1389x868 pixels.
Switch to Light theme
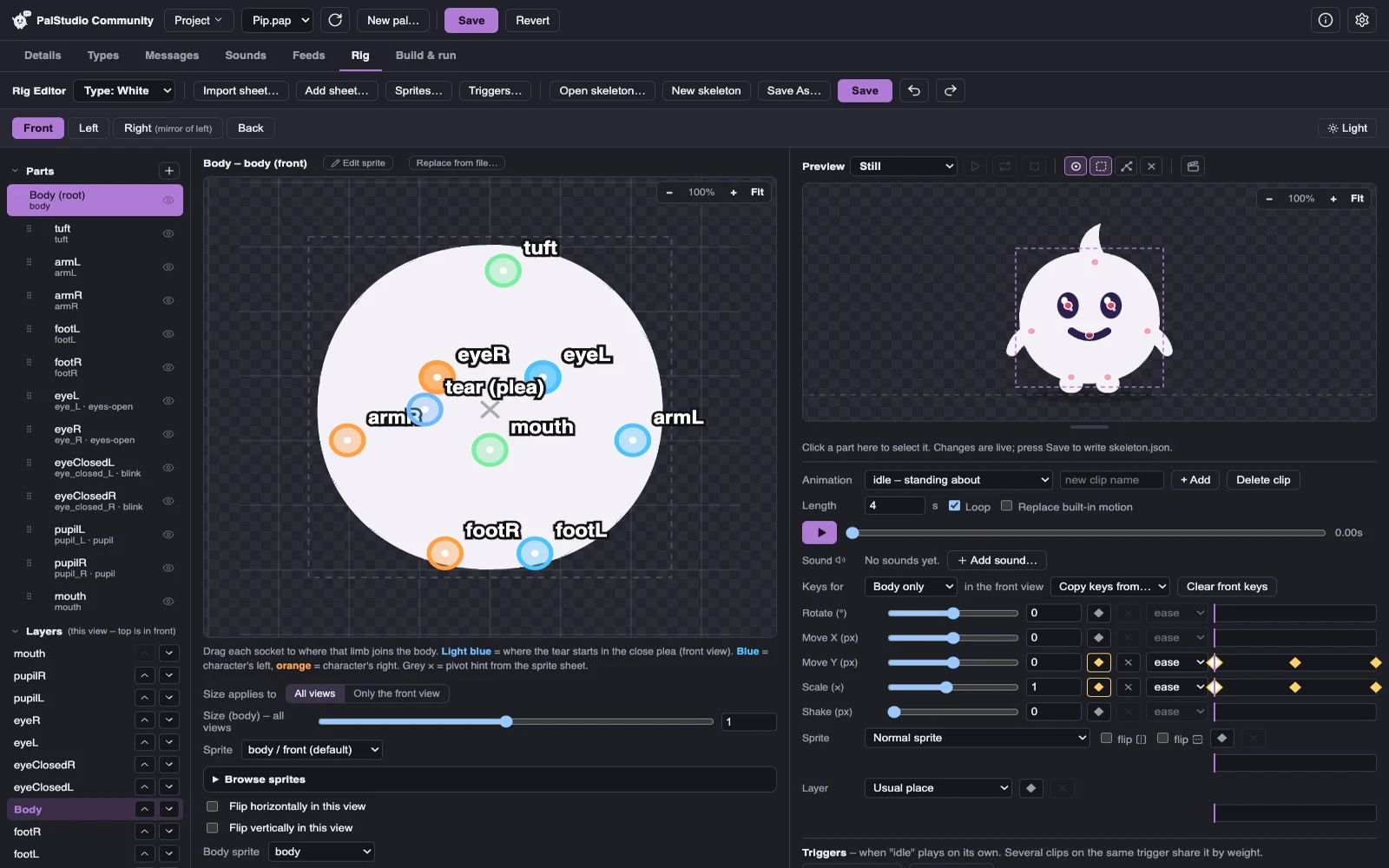[x=1347, y=128]
